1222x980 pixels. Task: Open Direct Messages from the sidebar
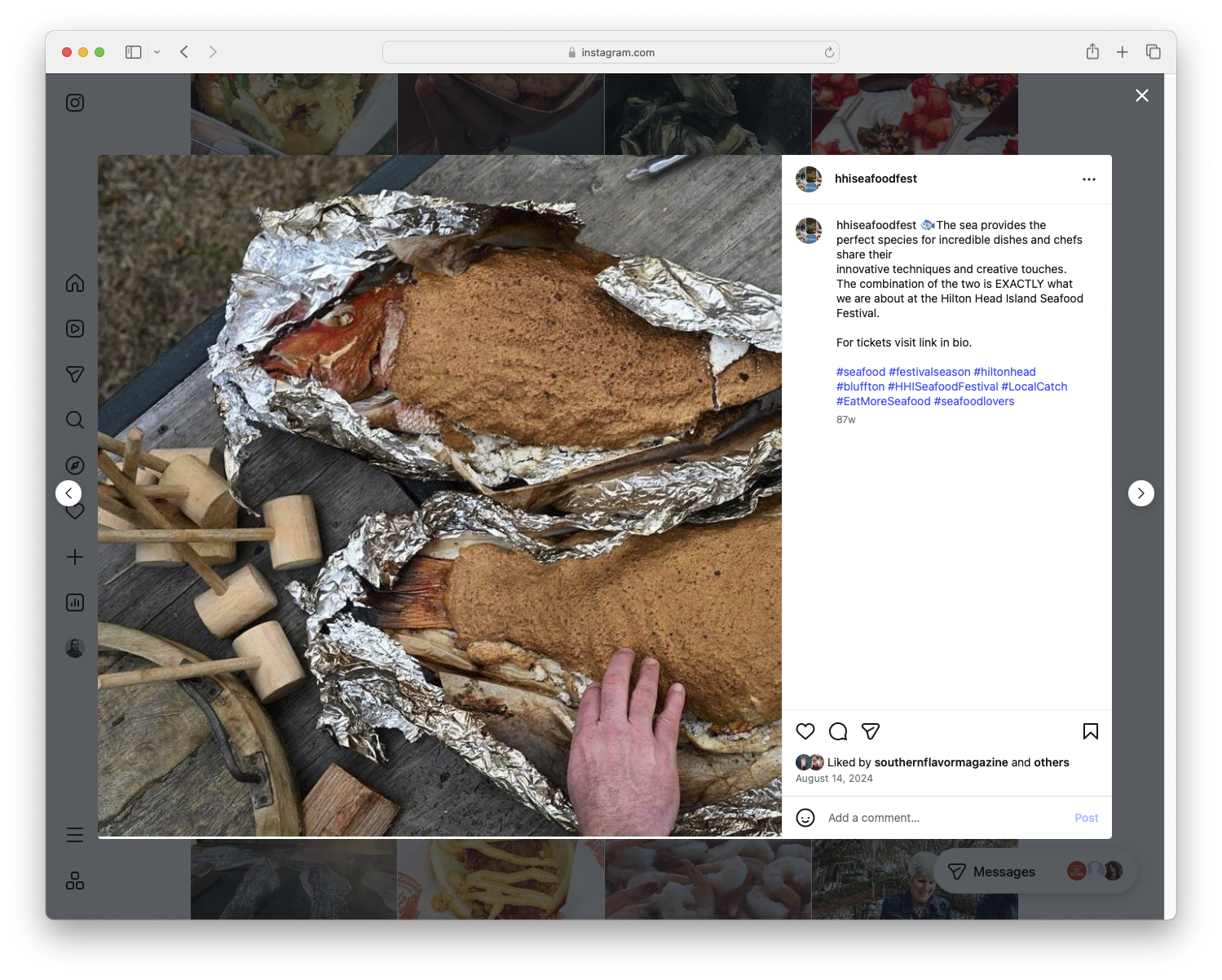pos(74,374)
